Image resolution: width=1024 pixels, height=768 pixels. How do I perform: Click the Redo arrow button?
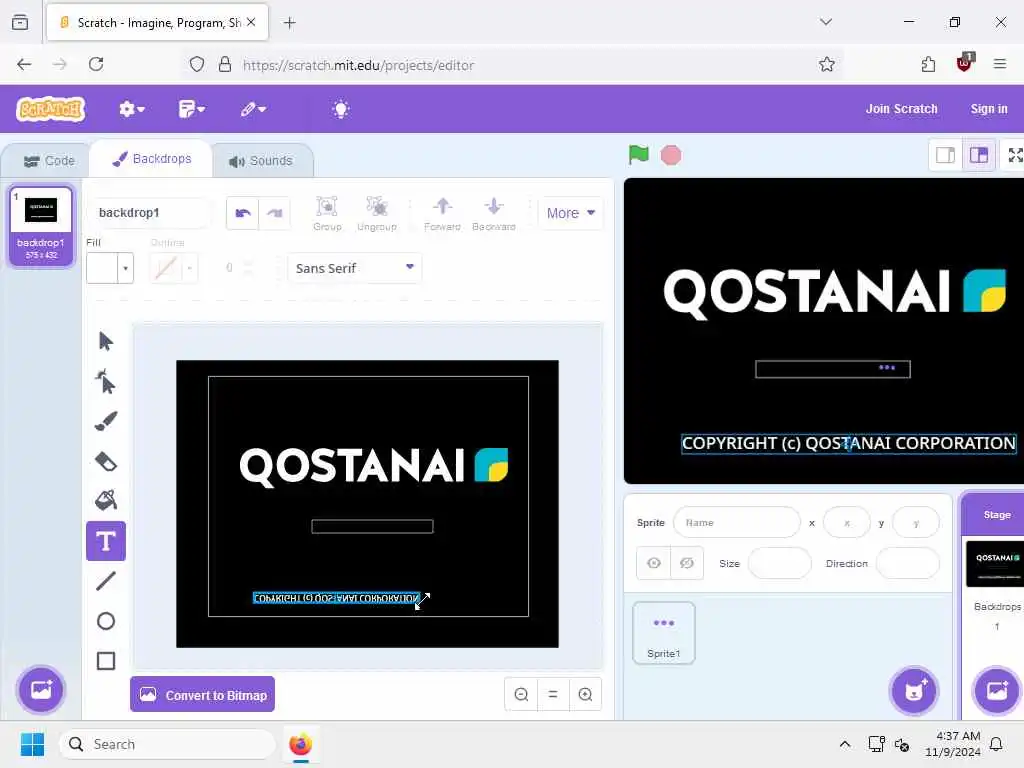[x=274, y=213]
